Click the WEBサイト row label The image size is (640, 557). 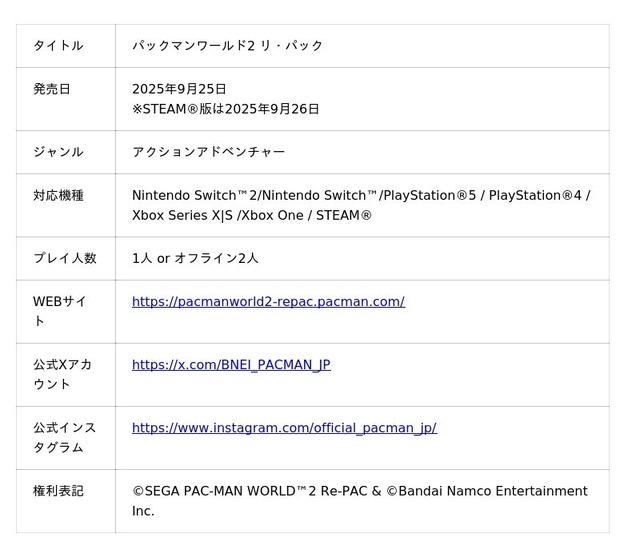click(x=60, y=311)
